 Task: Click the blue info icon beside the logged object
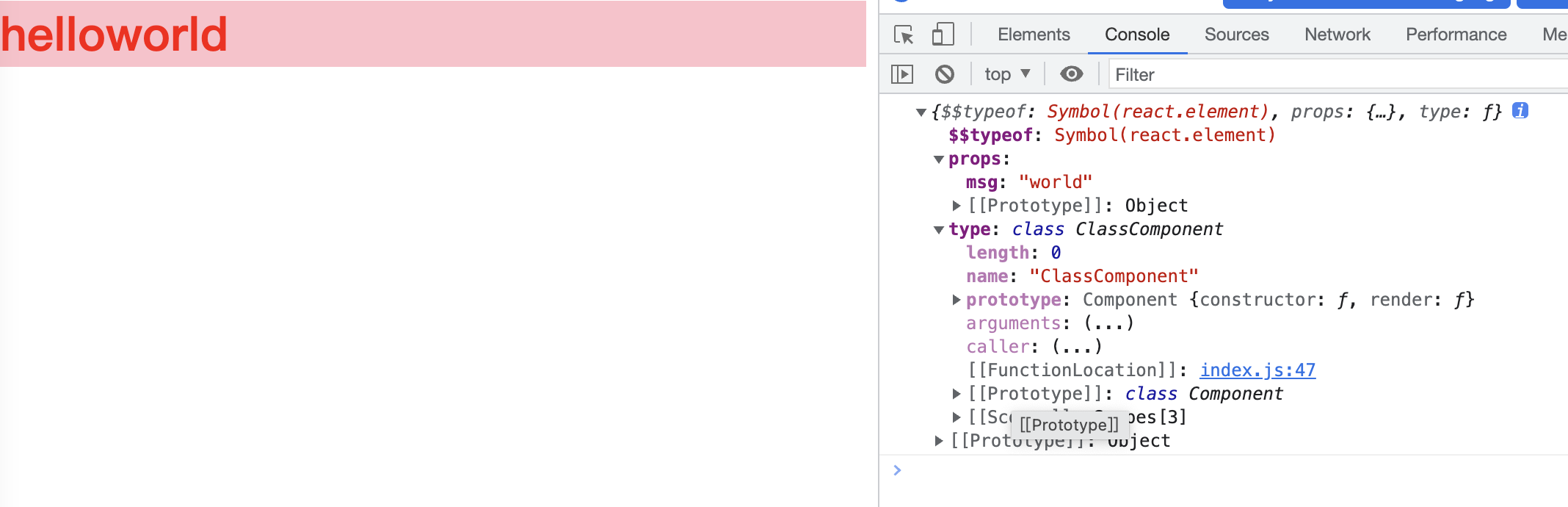[1520, 111]
